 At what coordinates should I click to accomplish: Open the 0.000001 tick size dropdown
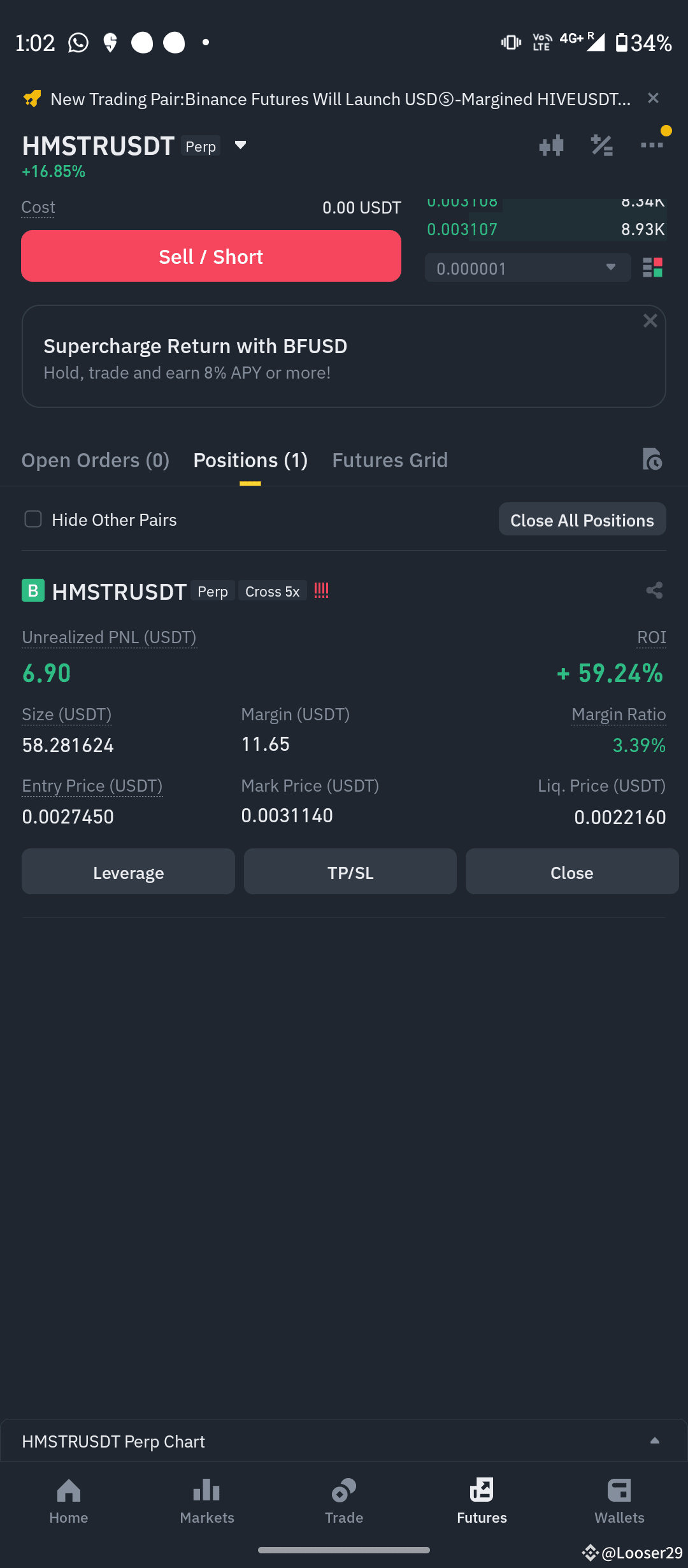pyautogui.click(x=527, y=268)
